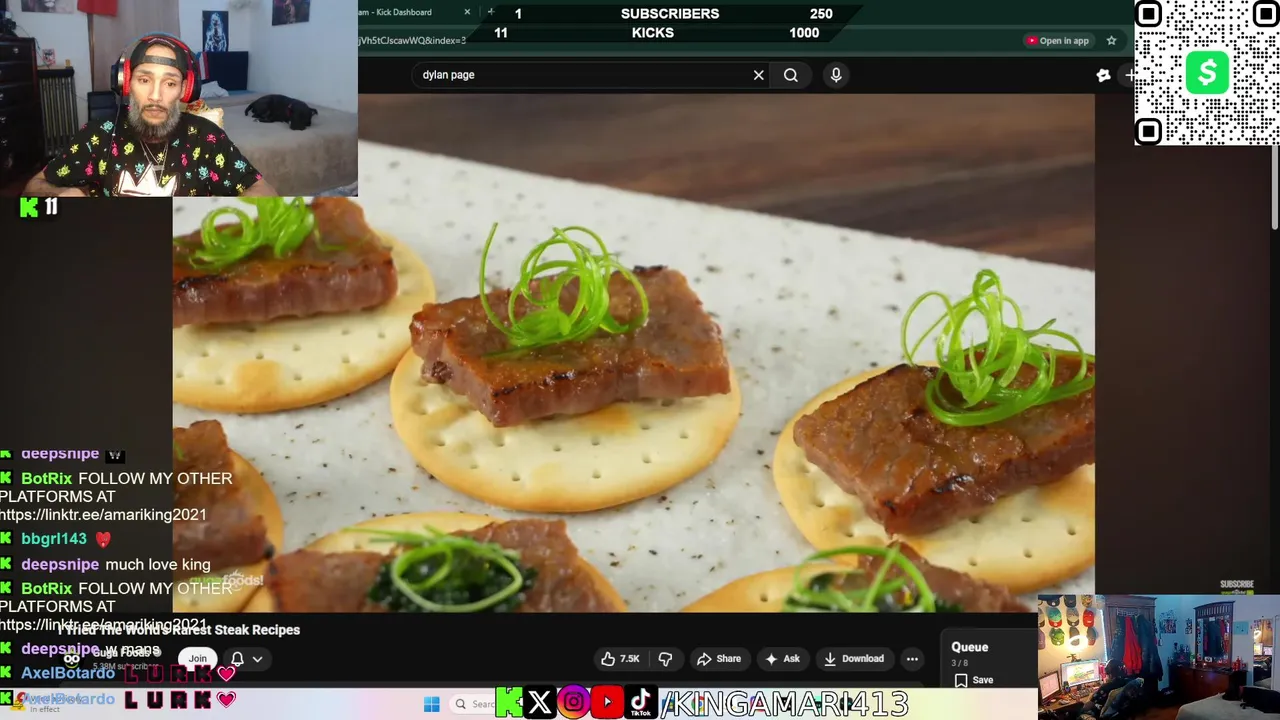This screenshot has width=1280, height=720.
Task: Open the Ask assistant for this video
Action: 782,659
